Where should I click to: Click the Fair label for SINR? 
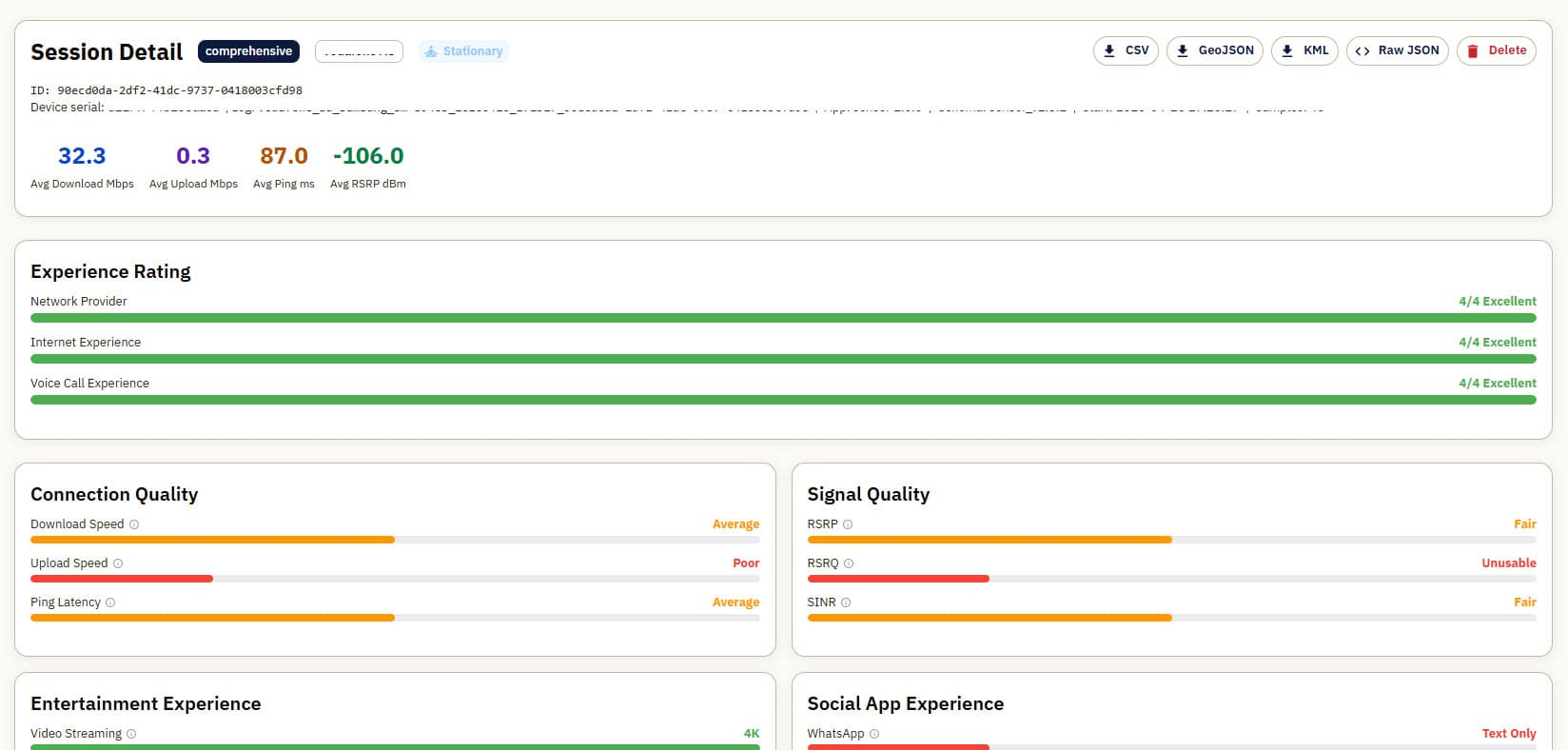[1525, 602]
